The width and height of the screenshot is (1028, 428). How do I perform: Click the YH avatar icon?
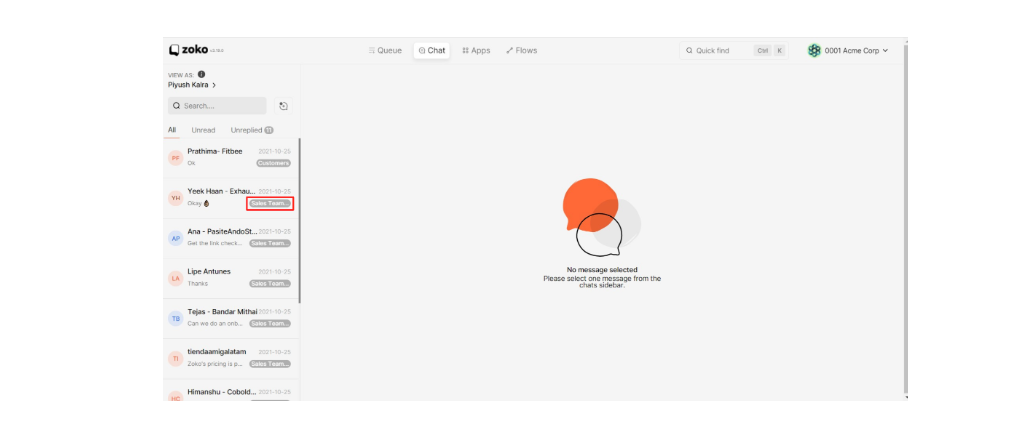pyautogui.click(x=175, y=198)
